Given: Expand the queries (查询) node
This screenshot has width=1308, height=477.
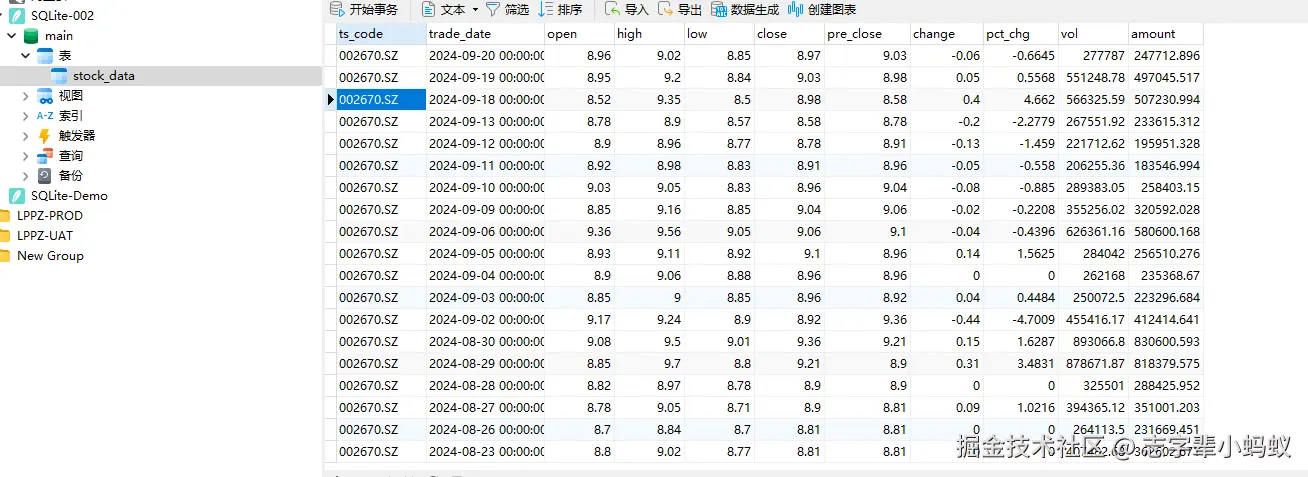Looking at the screenshot, I should [x=25, y=156].
